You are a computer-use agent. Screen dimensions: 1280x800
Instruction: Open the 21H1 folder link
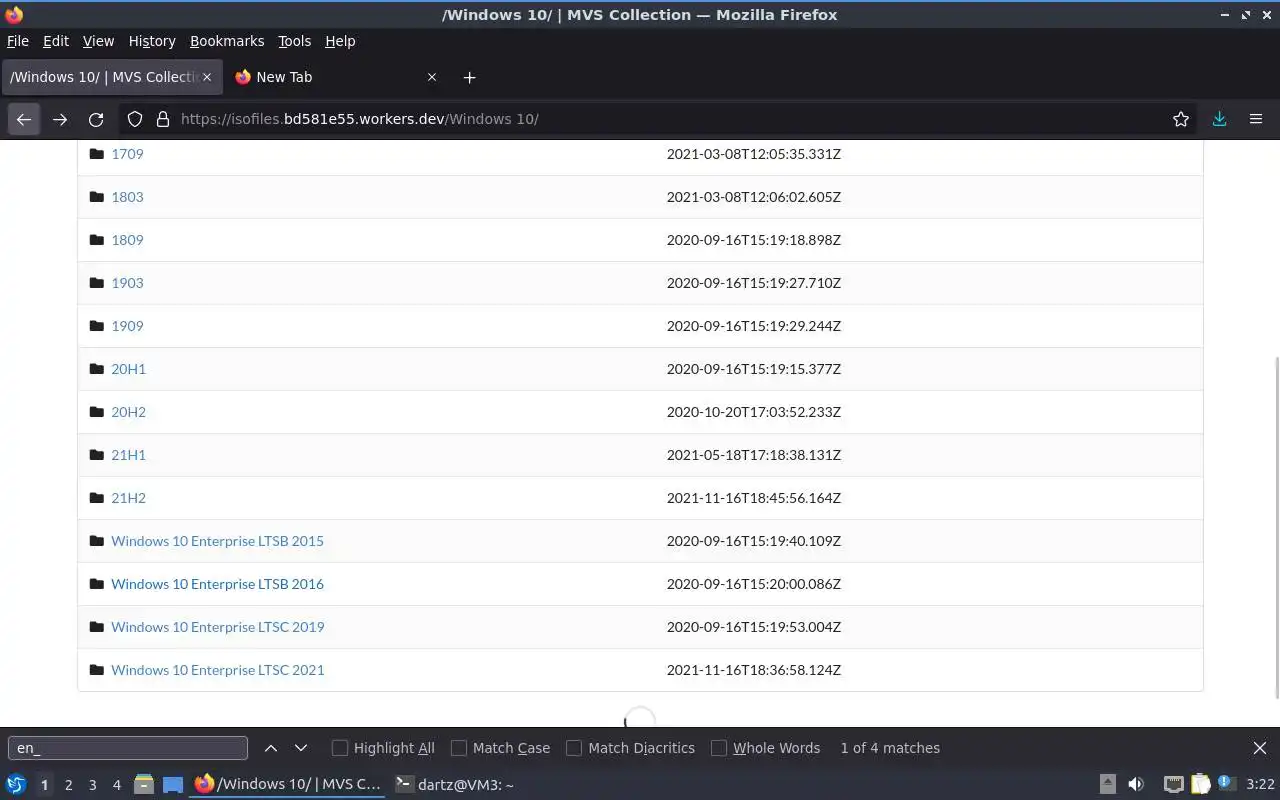coord(128,455)
